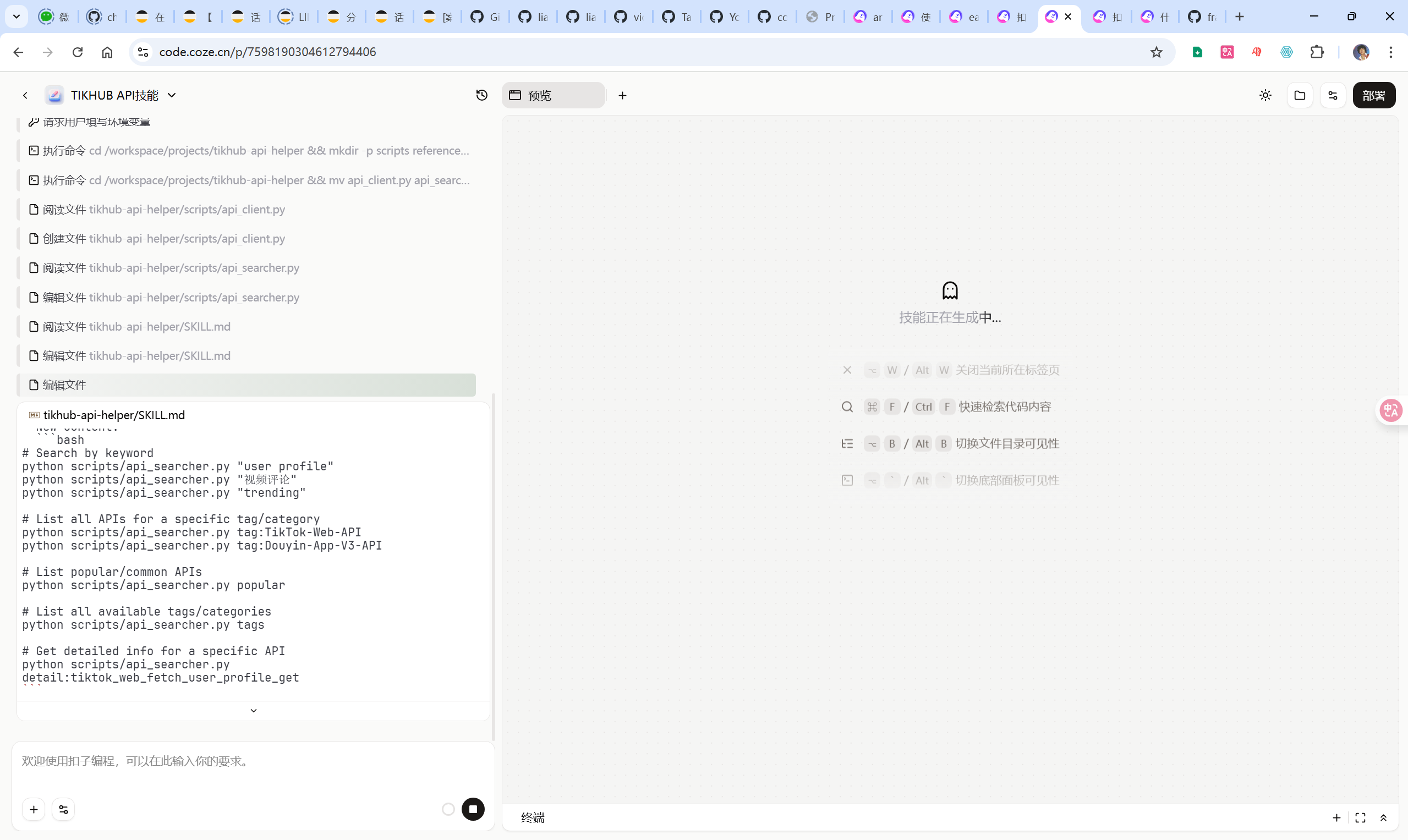Open 编辑文件 api_searcher.py step
The width and height of the screenshot is (1408, 840).
tap(246, 297)
